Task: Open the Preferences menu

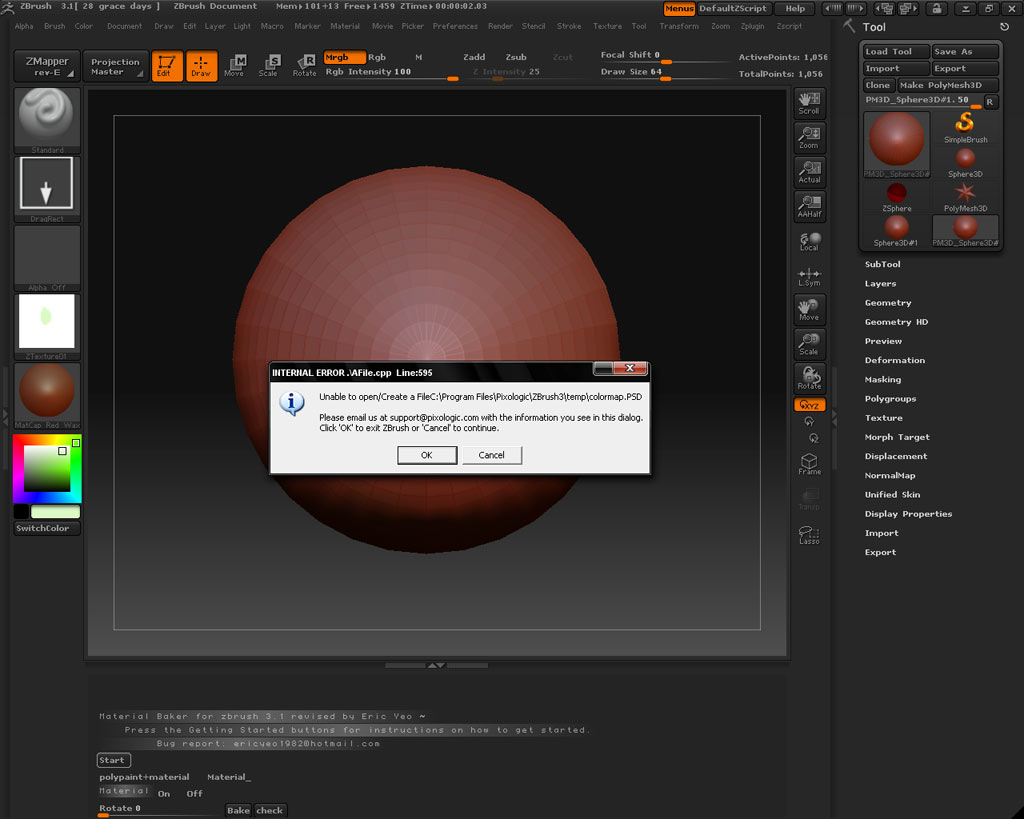Action: tap(455, 26)
